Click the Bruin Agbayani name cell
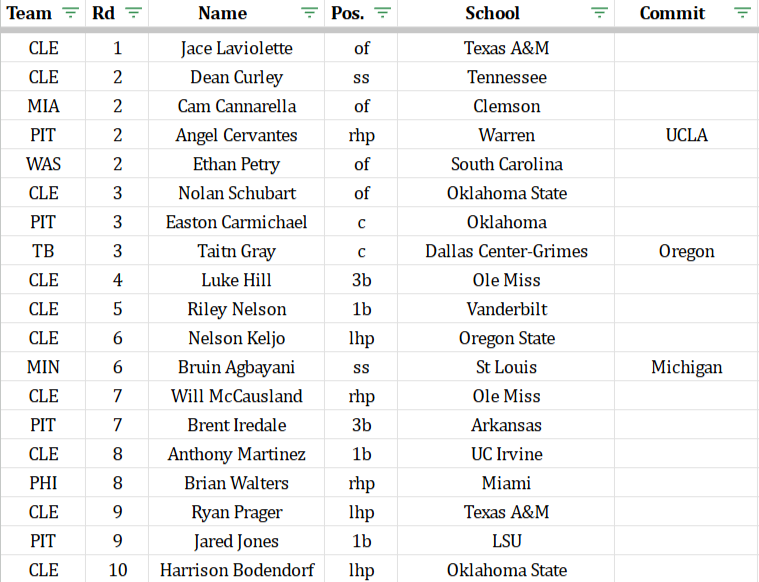The image size is (759, 582). tap(236, 367)
